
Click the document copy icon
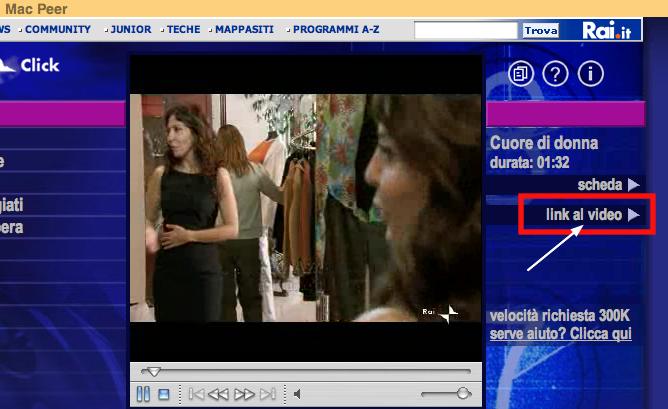coord(521,74)
